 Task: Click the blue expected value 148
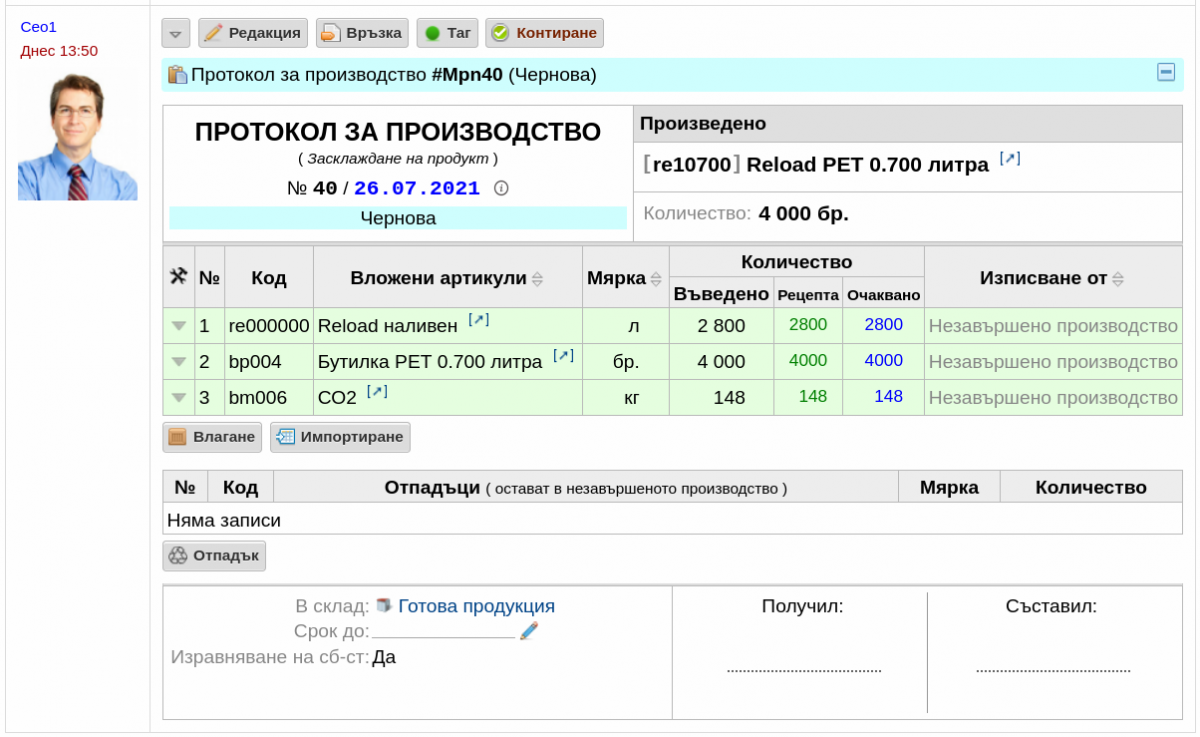888,396
